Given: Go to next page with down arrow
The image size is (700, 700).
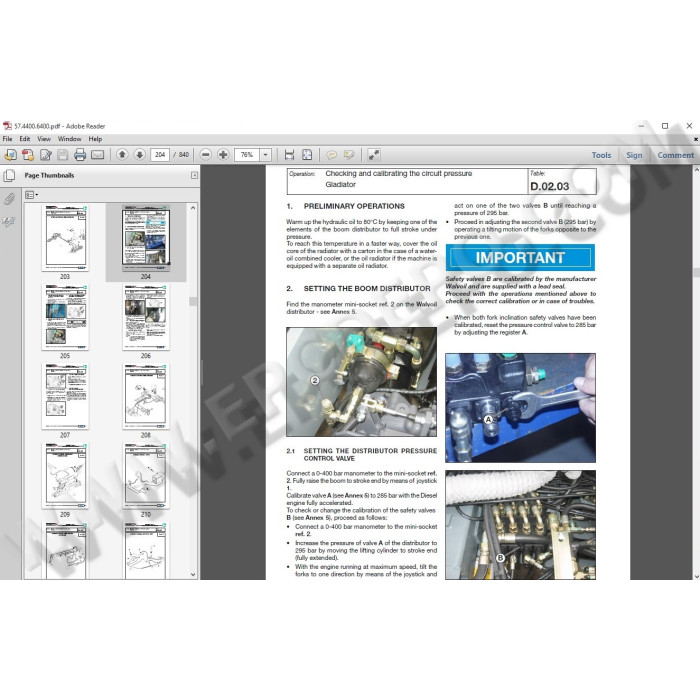Looking at the screenshot, I should 139,155.
